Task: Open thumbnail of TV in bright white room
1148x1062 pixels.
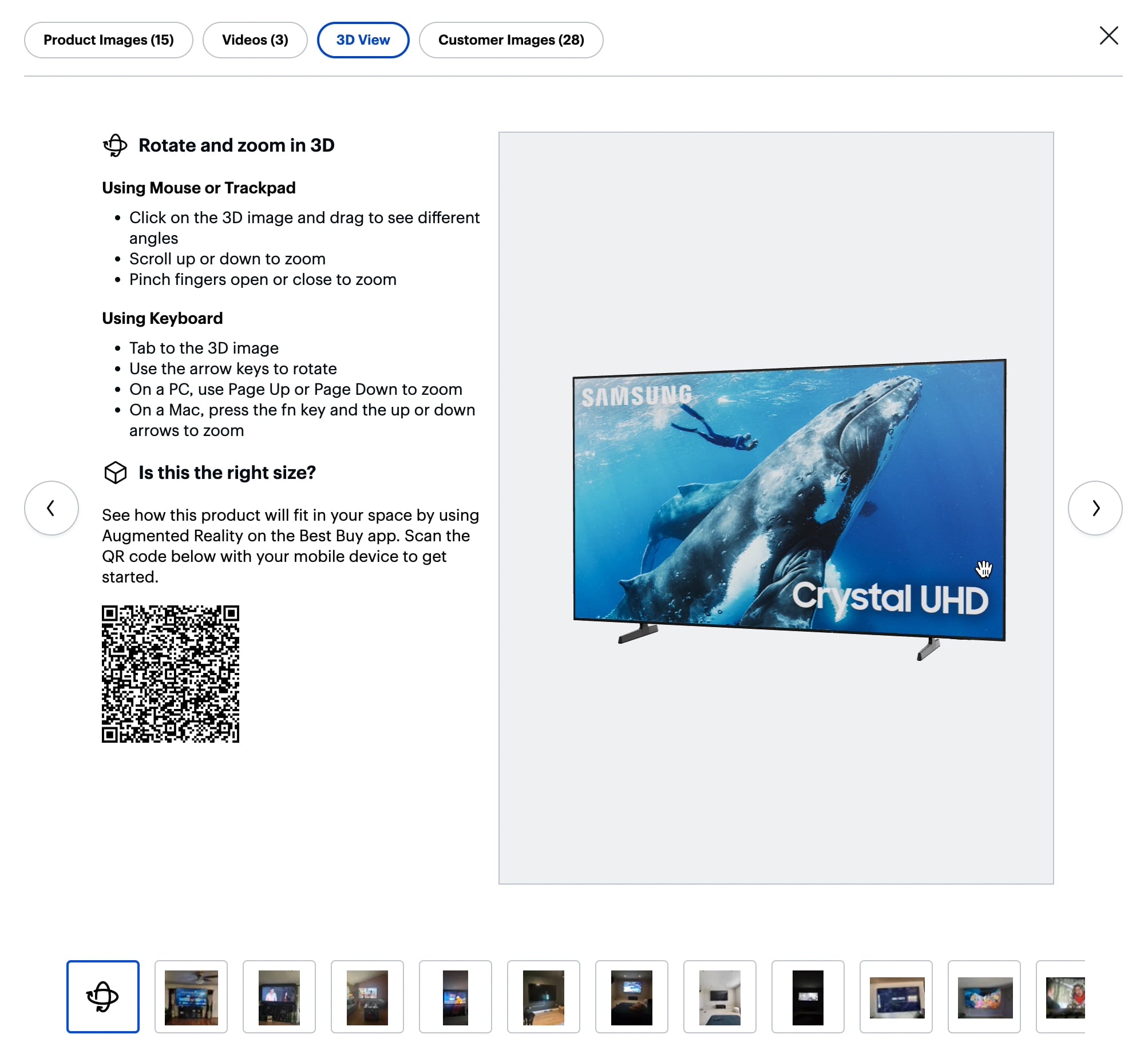Action: tap(719, 996)
